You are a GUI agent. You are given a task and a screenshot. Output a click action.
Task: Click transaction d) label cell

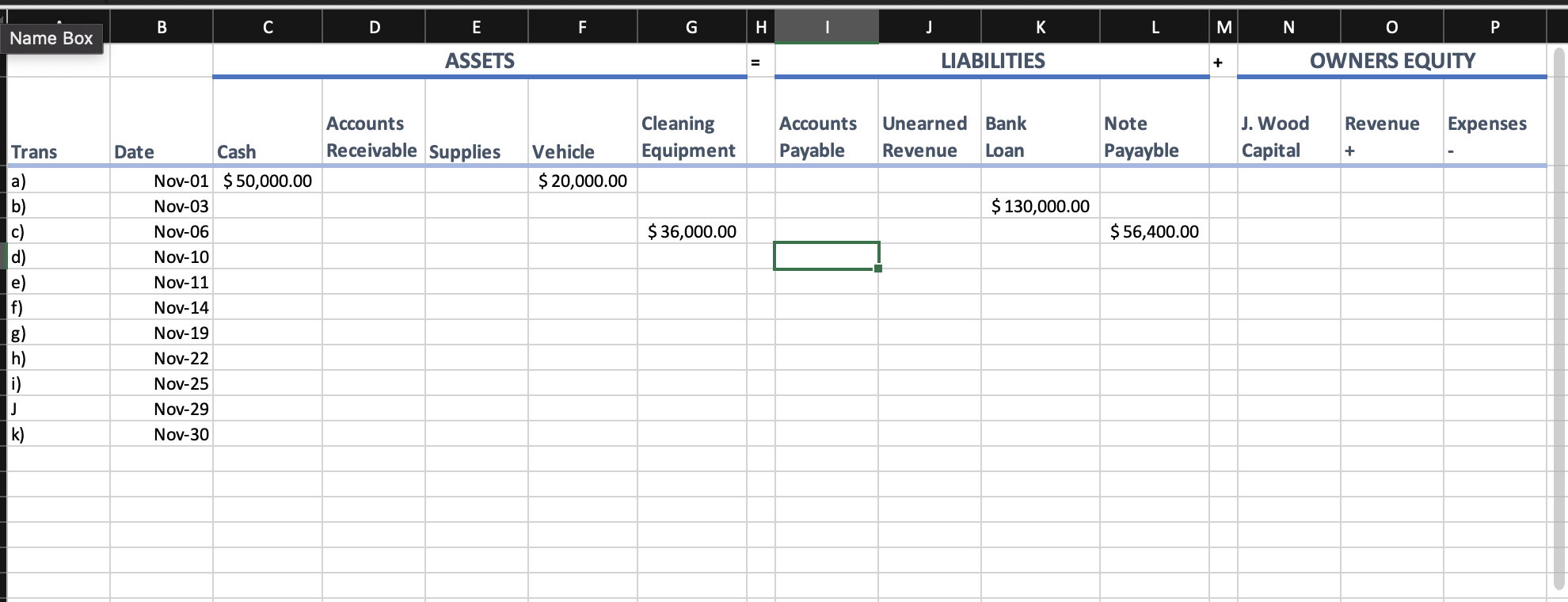tap(59, 257)
